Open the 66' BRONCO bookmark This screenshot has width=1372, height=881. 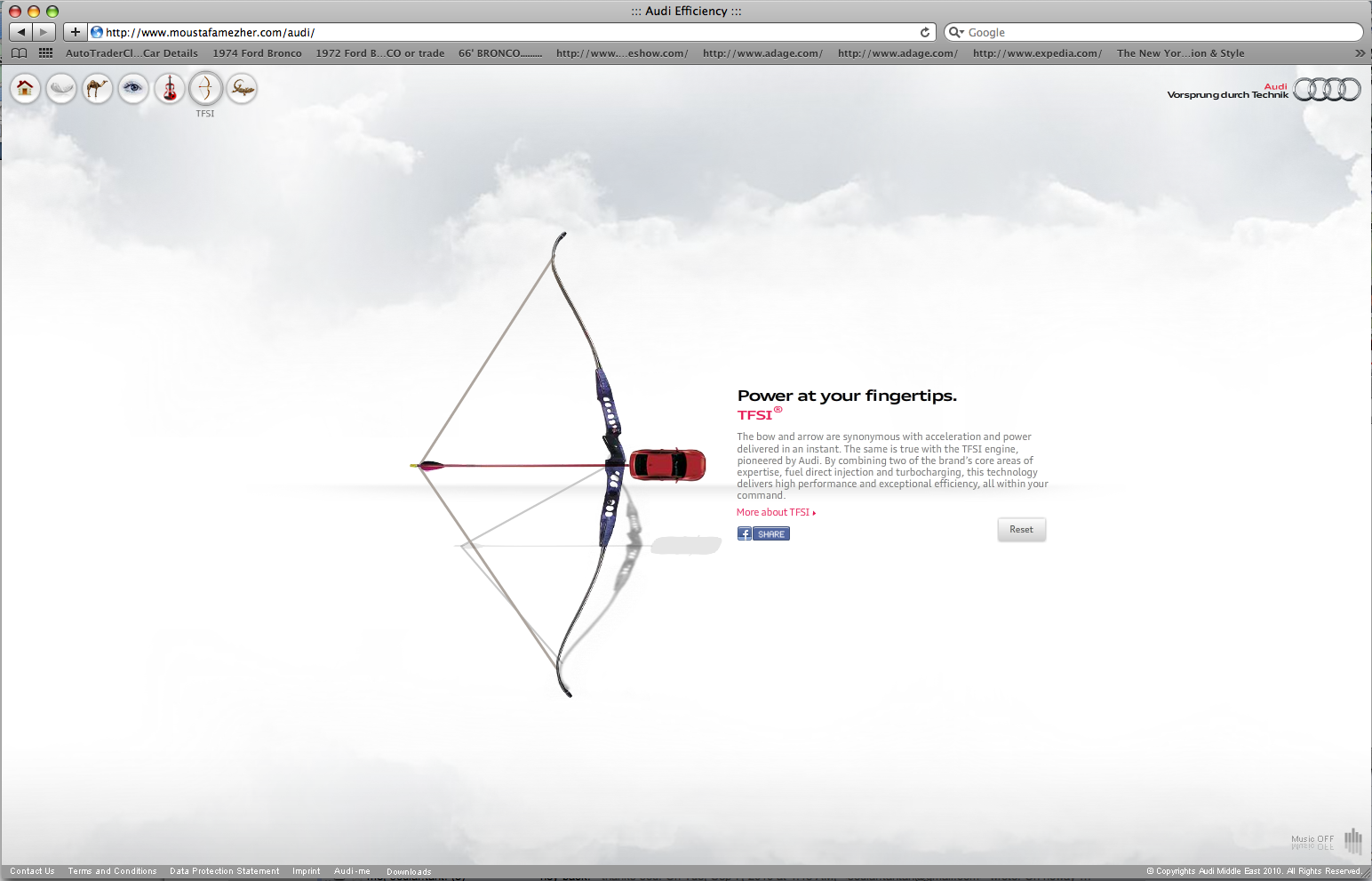(x=499, y=53)
